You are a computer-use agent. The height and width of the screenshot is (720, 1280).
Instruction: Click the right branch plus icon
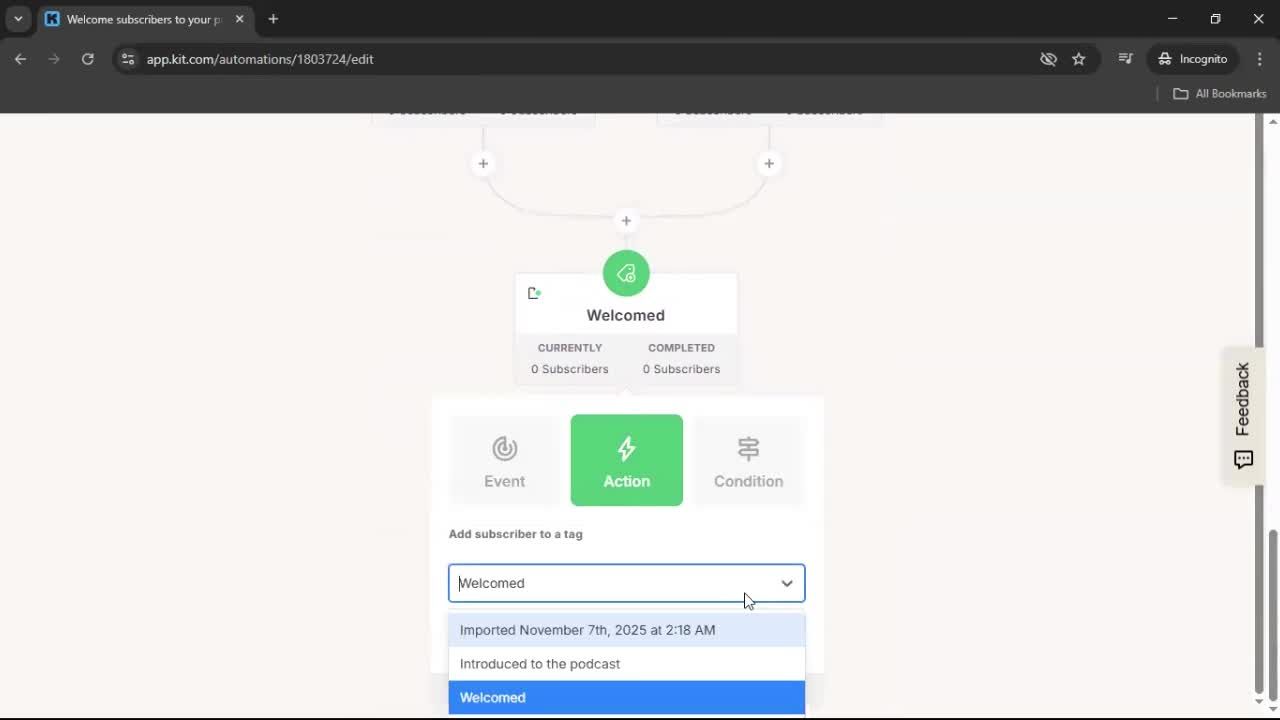(769, 163)
